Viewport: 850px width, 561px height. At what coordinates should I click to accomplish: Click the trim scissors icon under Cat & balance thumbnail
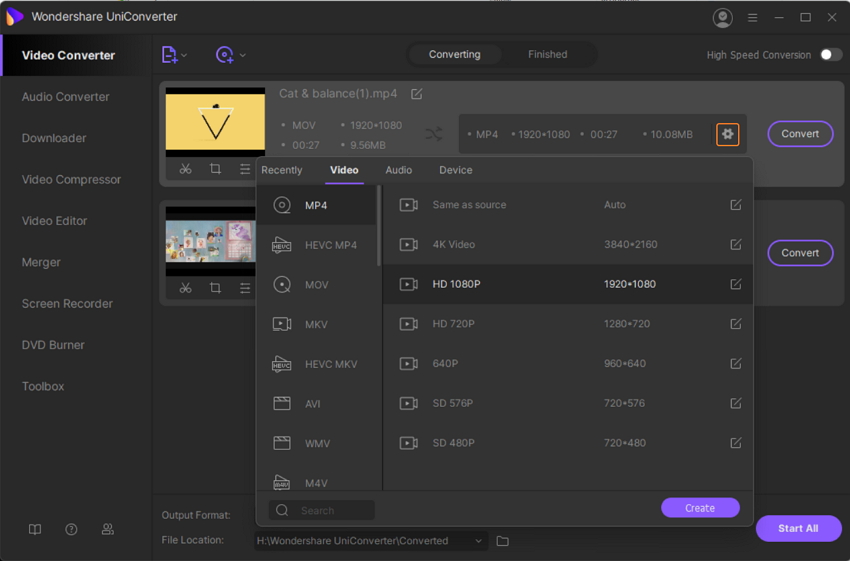point(185,169)
